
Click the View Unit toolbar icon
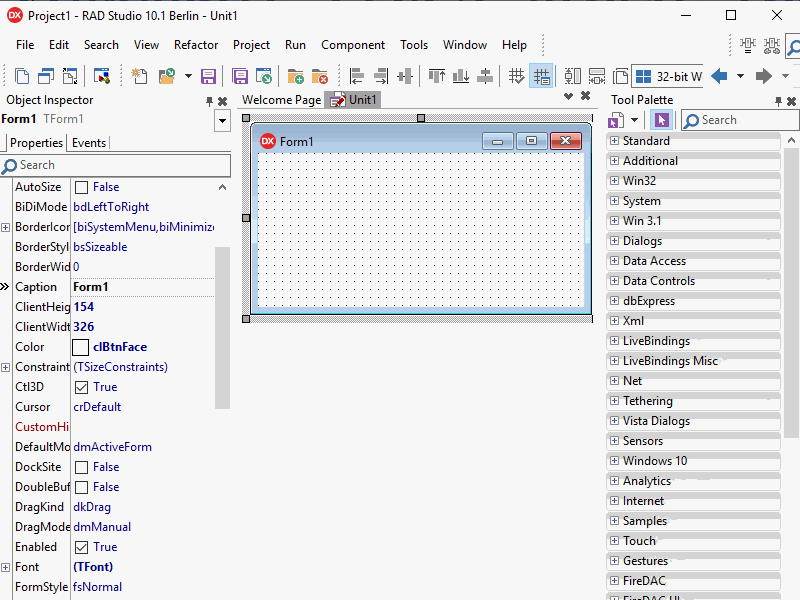click(22, 77)
